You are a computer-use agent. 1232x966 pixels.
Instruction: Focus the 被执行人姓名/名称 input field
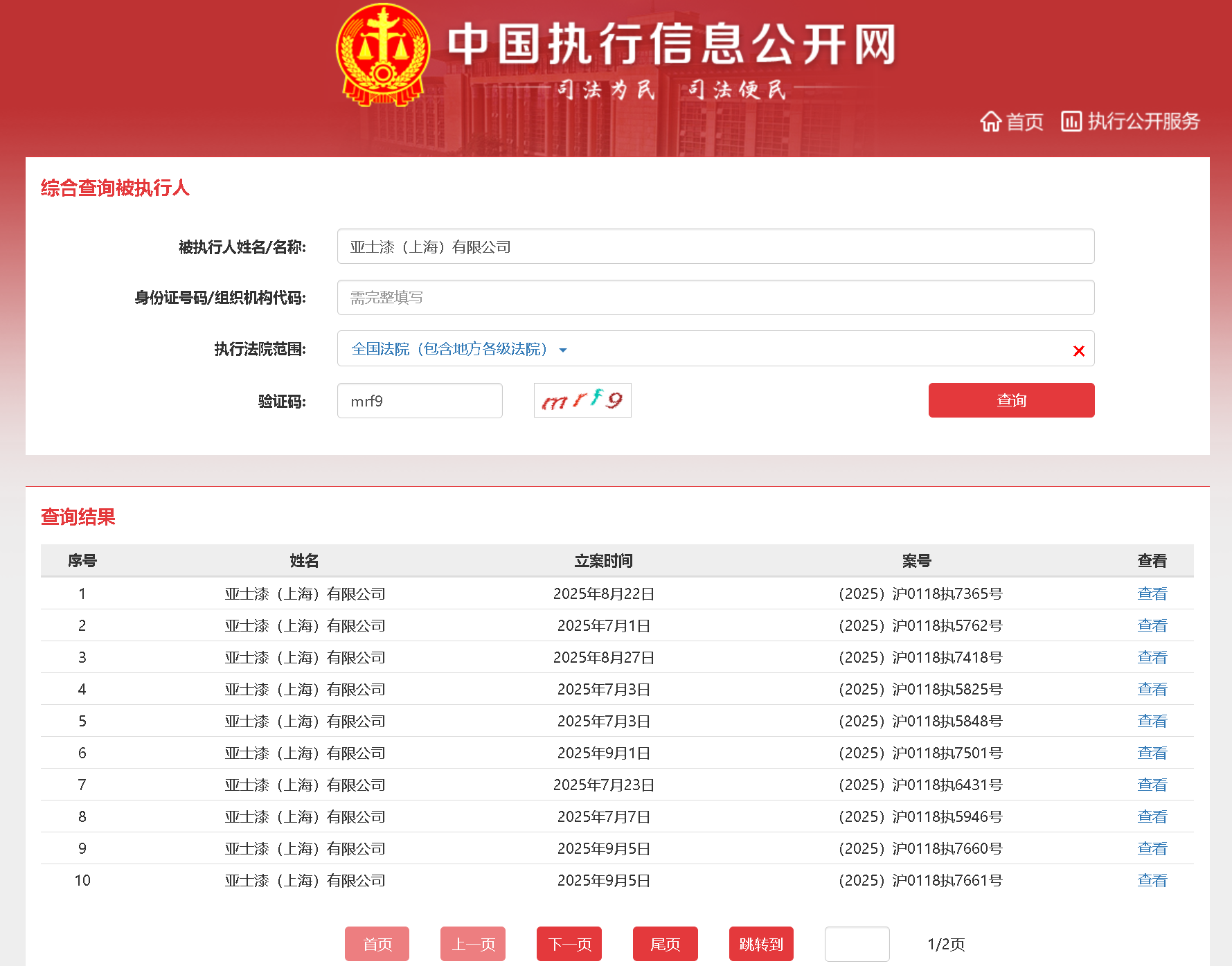pos(715,247)
